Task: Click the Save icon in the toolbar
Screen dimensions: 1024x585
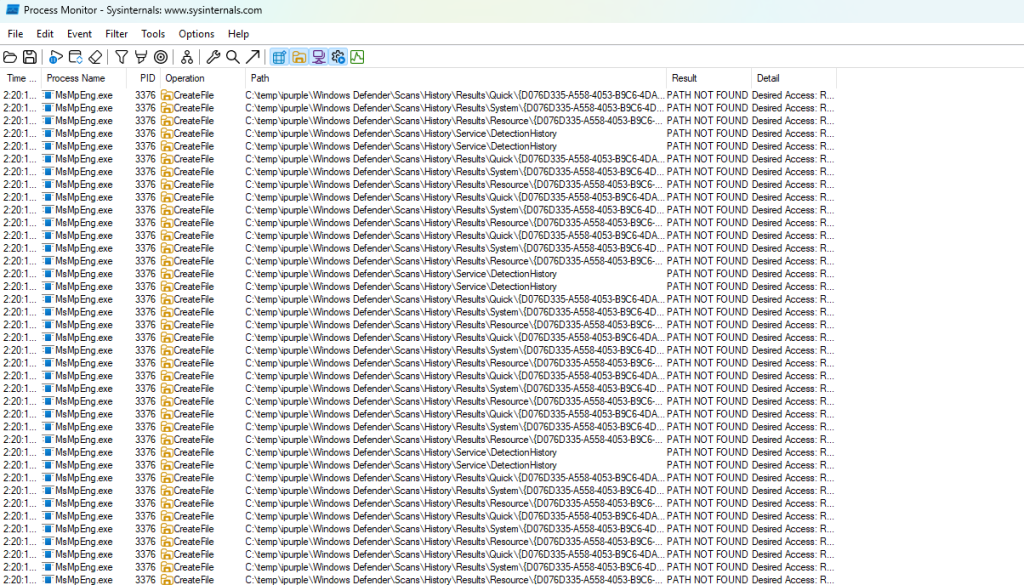Action: [x=30, y=57]
